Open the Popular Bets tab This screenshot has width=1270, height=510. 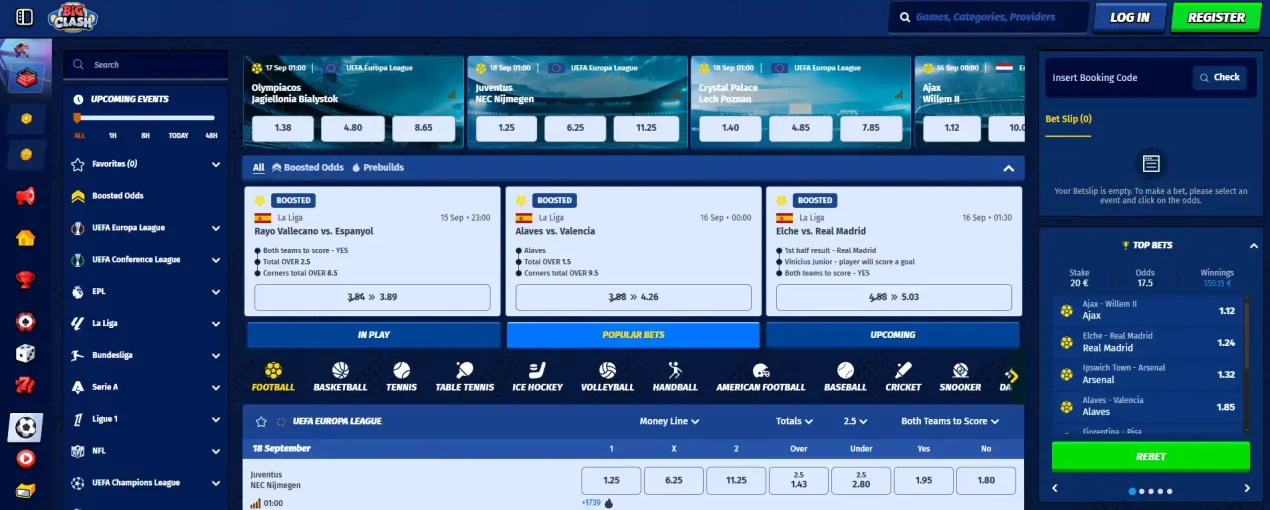tap(633, 335)
